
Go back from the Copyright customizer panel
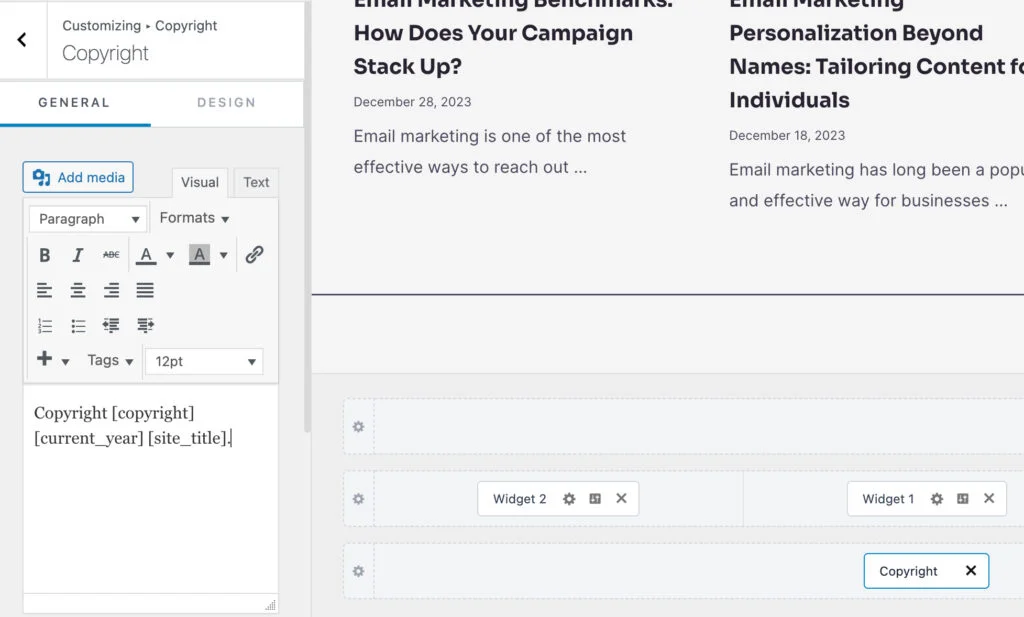(x=22, y=40)
